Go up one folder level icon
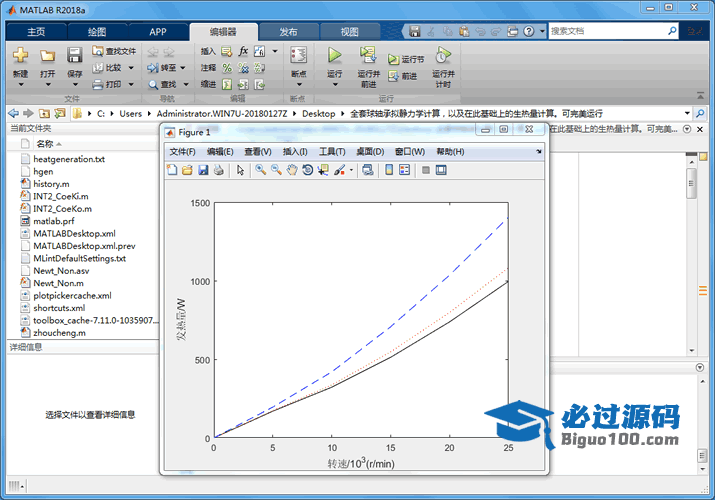 pos(44,113)
